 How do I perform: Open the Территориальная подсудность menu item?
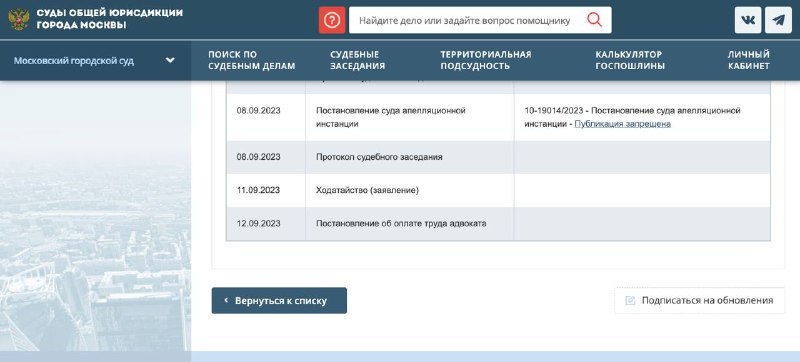(x=486, y=60)
